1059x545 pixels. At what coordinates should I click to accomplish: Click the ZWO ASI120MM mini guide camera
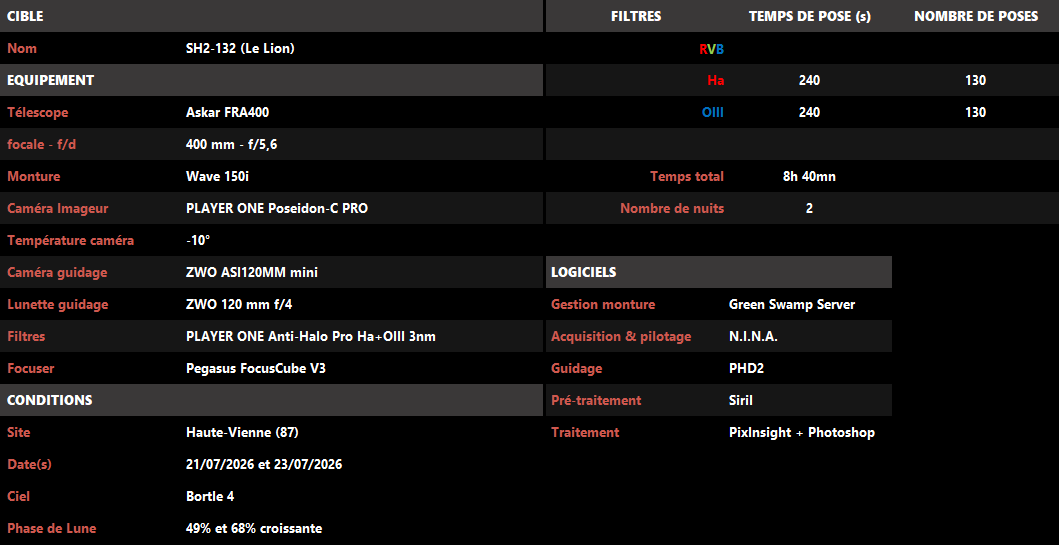pos(252,273)
